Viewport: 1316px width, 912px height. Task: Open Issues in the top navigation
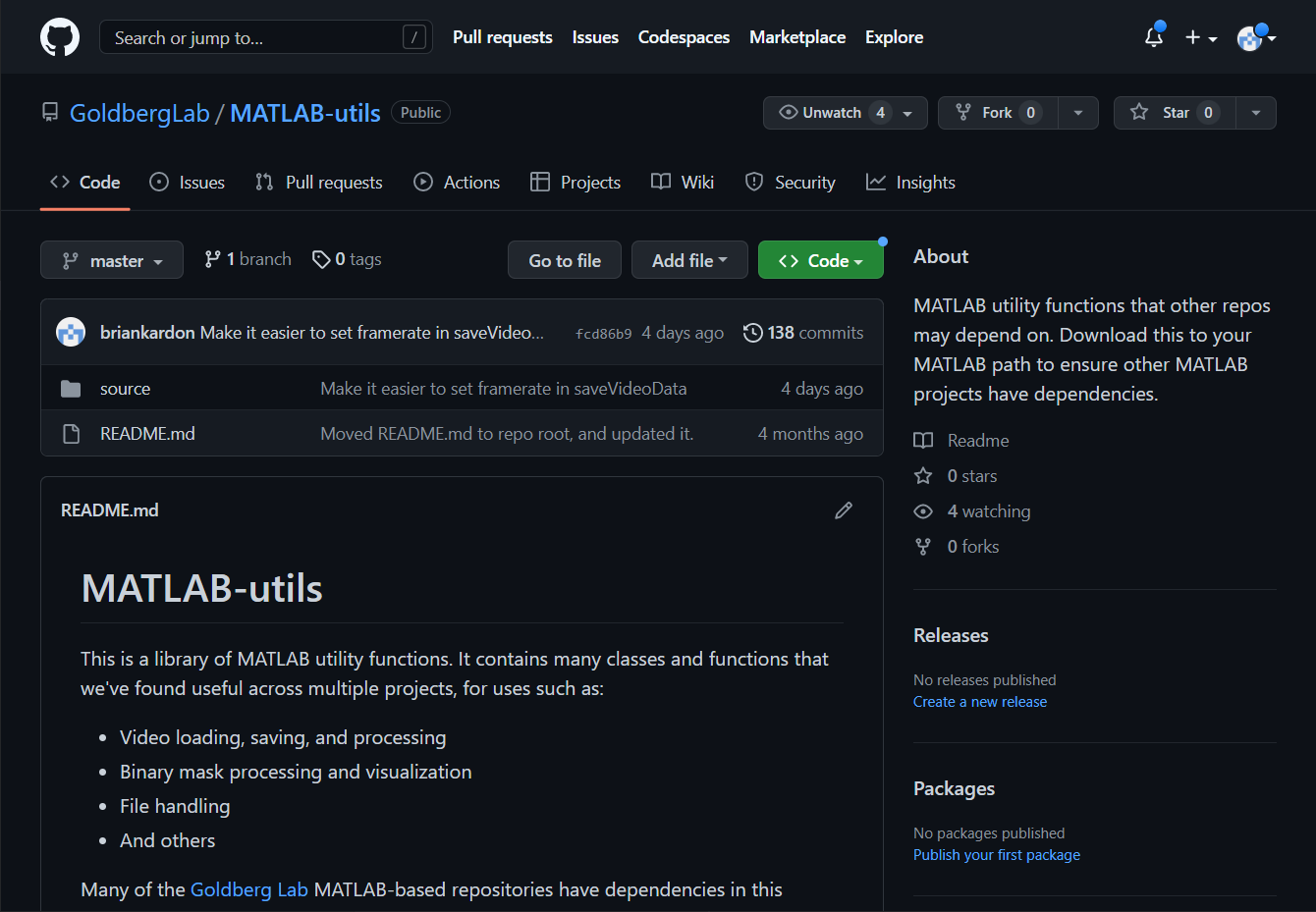pos(595,37)
